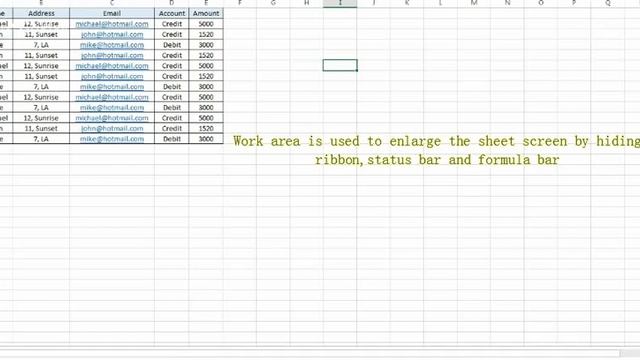
Task: Click the yellow Work area description text
Action: point(436,150)
